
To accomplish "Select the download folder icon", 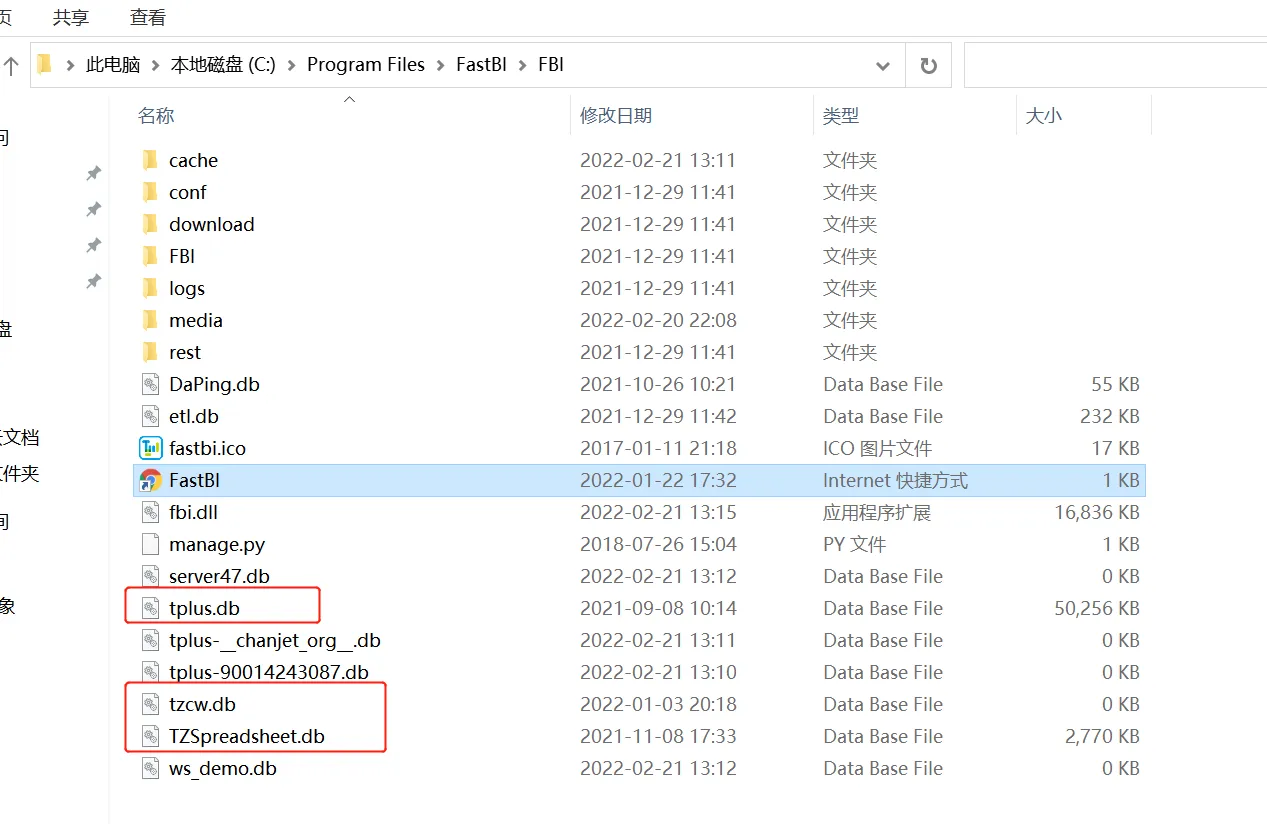I will (150, 224).
